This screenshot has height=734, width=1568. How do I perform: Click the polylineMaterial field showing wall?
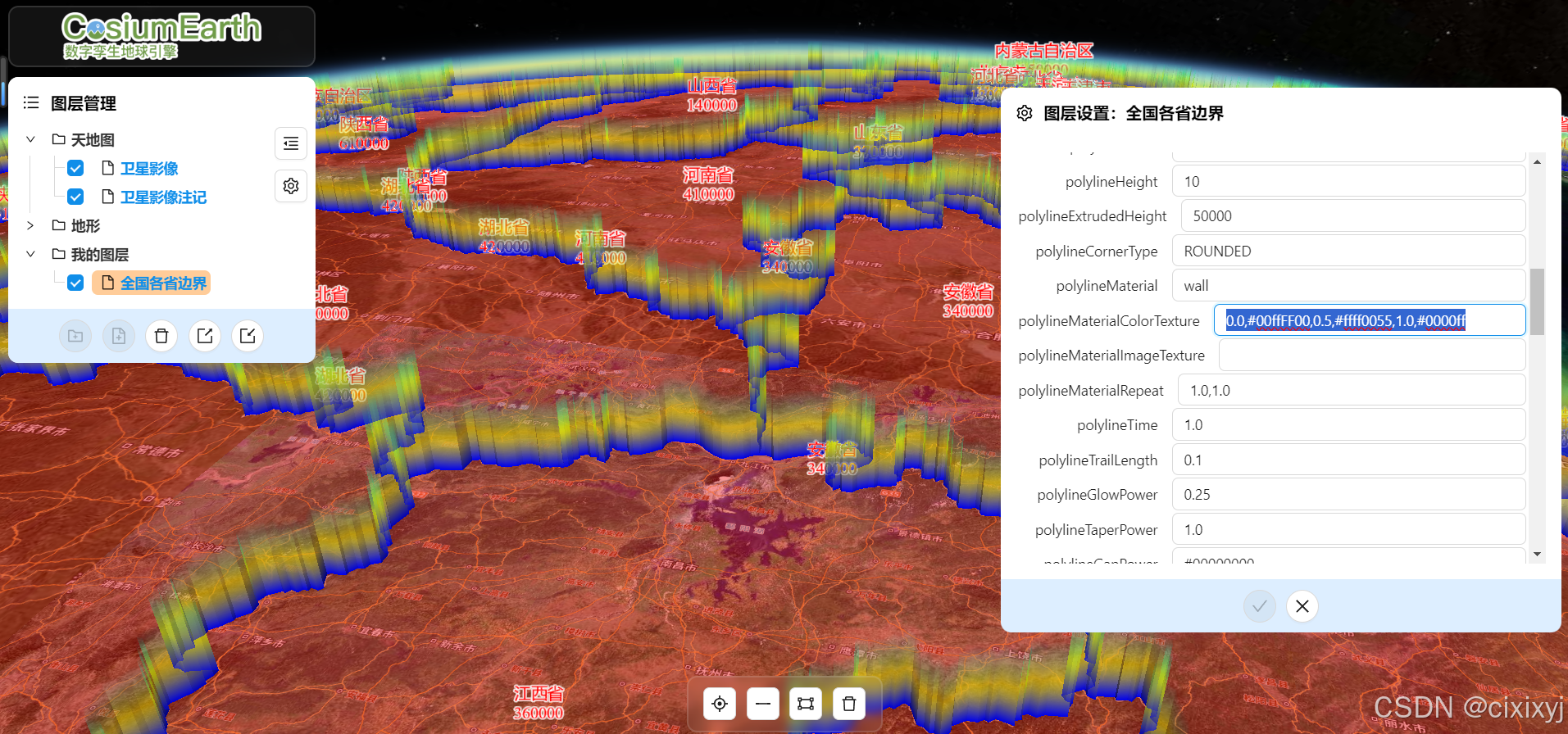1348,286
